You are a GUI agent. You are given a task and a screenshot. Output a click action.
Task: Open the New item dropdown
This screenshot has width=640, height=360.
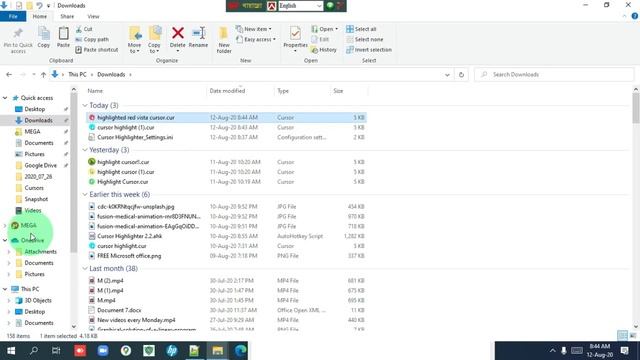pos(253,29)
